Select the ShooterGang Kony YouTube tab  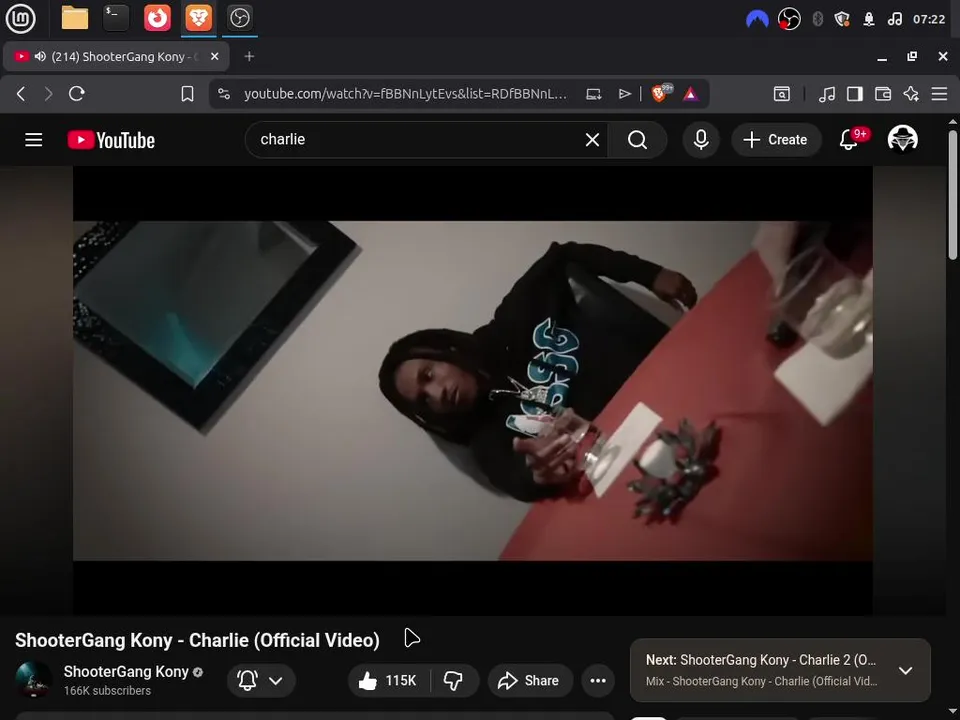[x=116, y=56]
